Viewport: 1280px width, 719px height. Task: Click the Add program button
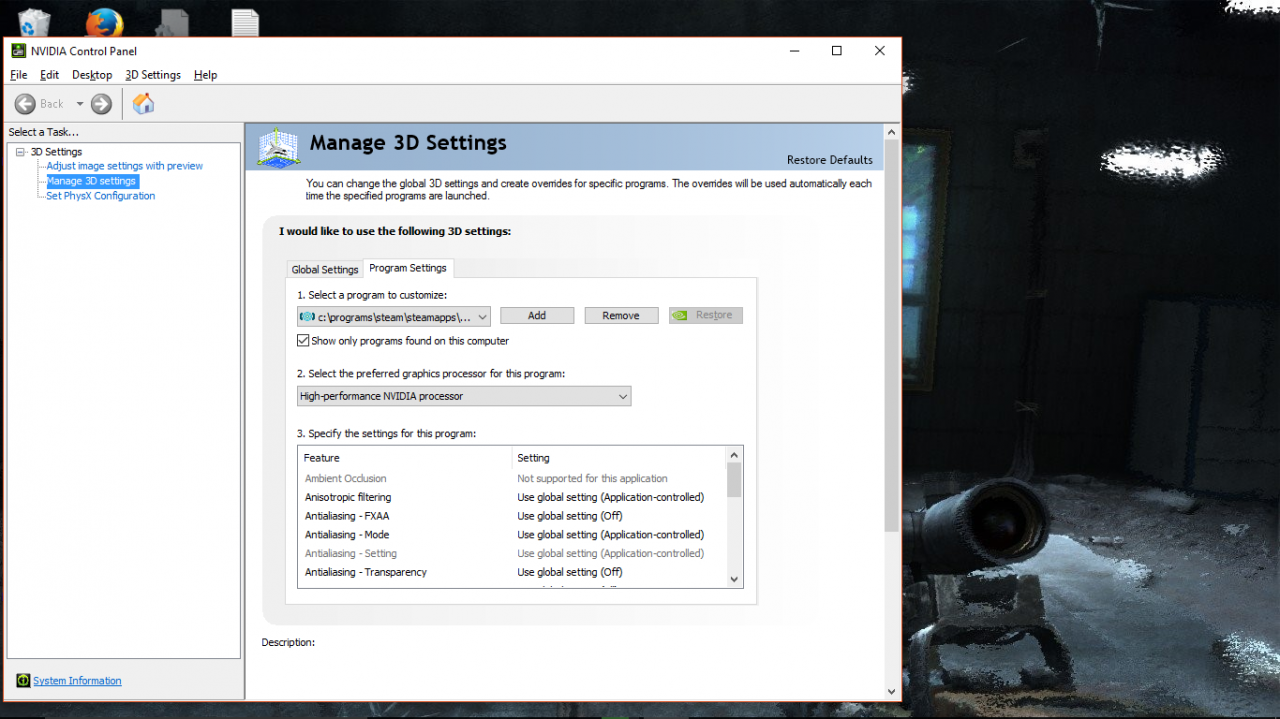pos(537,316)
